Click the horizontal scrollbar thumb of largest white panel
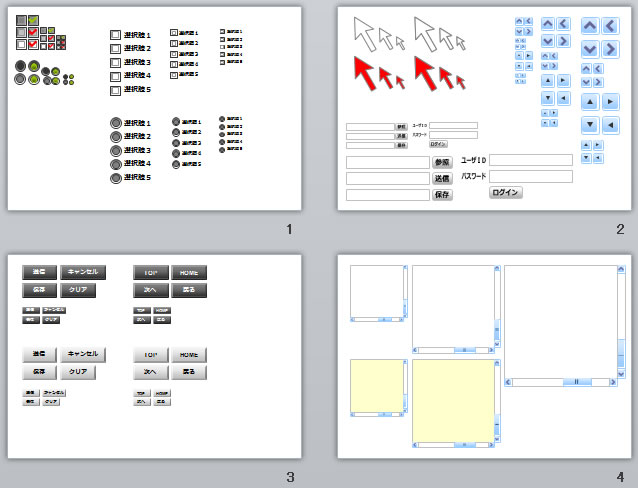Screen dimensions: 638x488 click(576, 382)
